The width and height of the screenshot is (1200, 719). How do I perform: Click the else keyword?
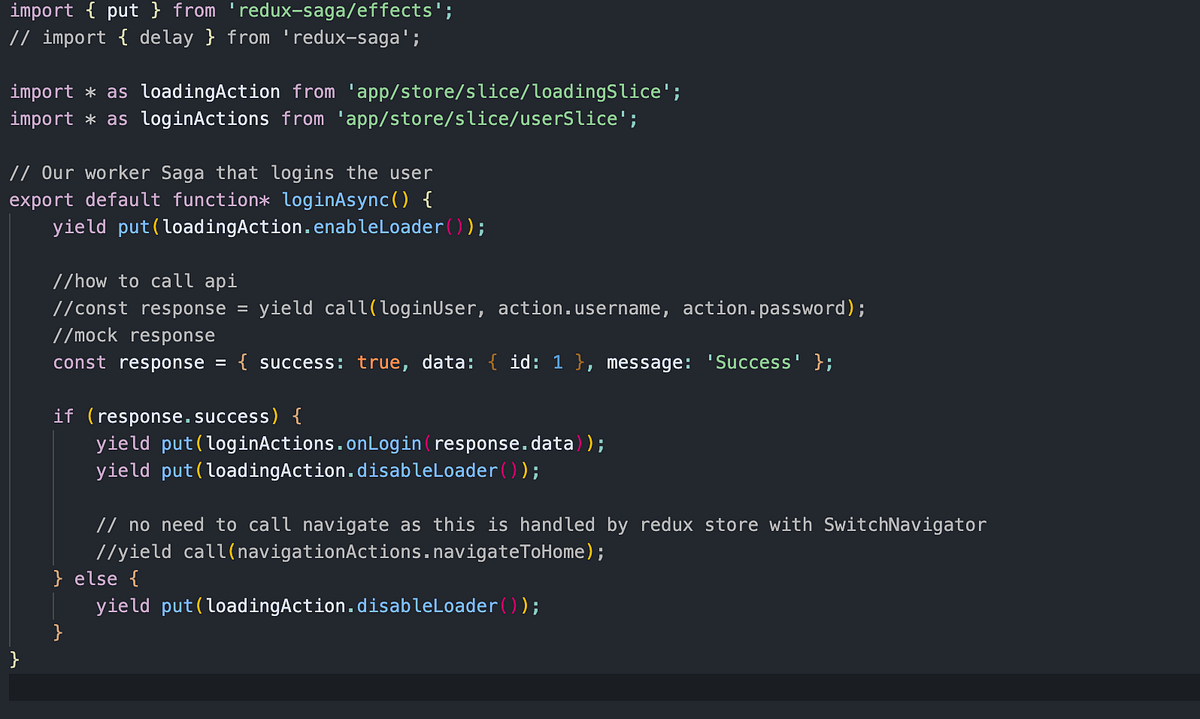click(x=96, y=578)
